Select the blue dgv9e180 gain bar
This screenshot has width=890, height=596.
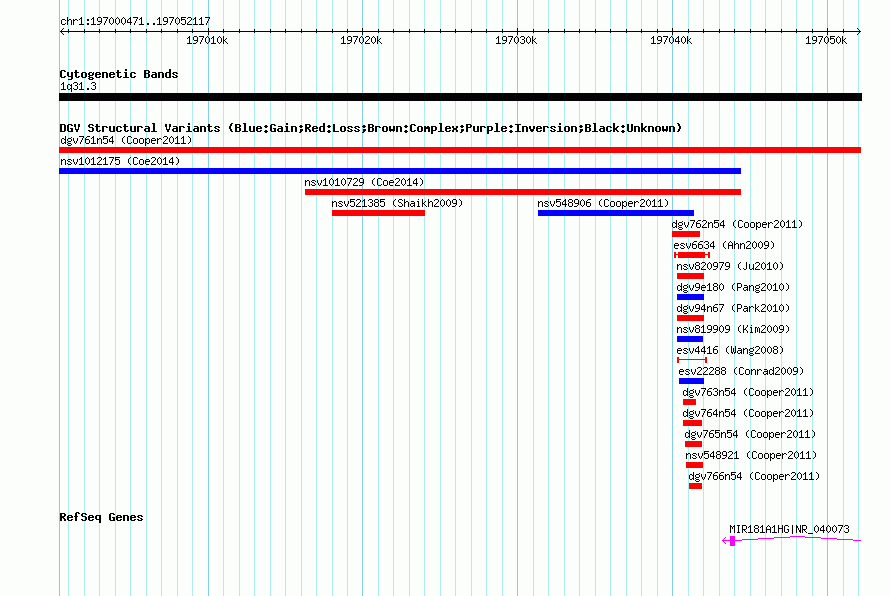point(690,297)
